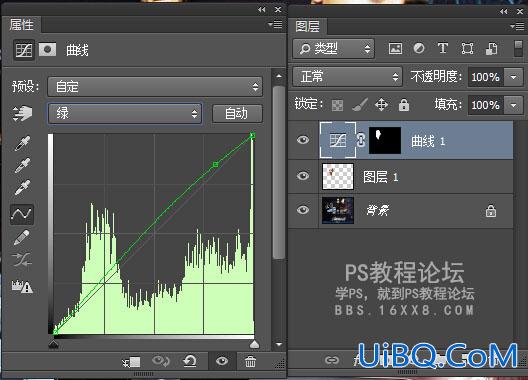Delete the adjustment layer with trash icon

[x=250, y=361]
